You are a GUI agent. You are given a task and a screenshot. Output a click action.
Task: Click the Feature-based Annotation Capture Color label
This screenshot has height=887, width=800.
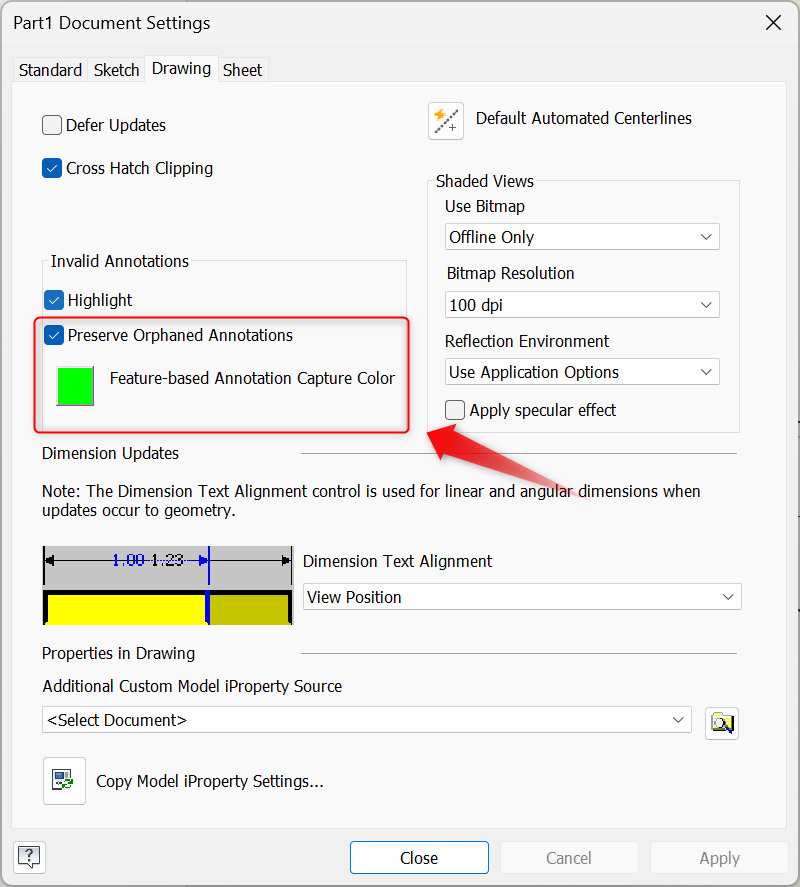[x=252, y=378]
